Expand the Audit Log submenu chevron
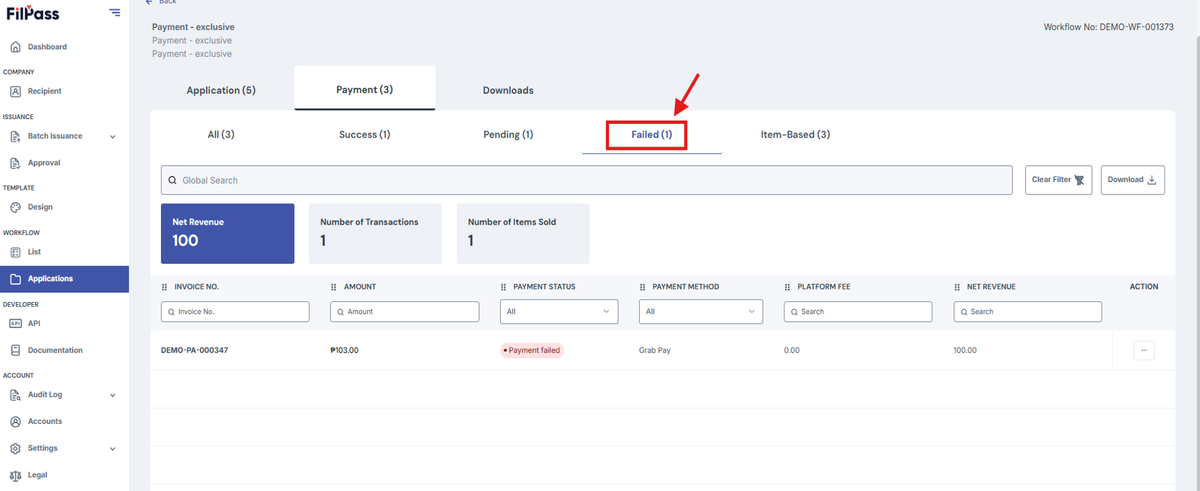1200x491 pixels. coord(112,395)
